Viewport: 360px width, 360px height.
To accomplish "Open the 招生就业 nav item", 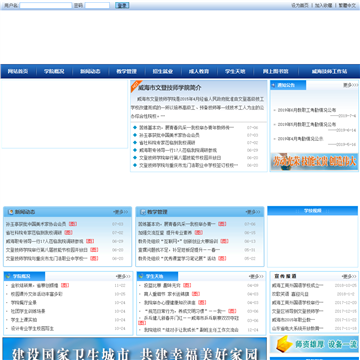I will 163,71.
